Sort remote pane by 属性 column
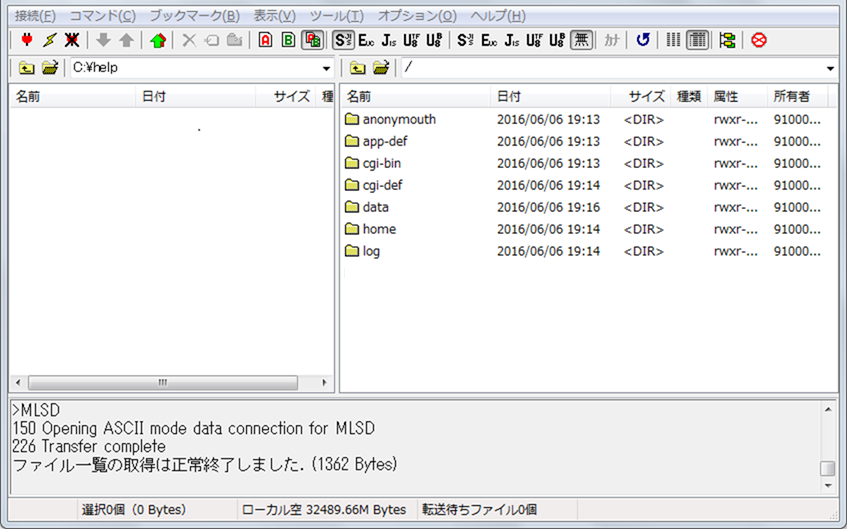847x529 pixels. click(x=737, y=97)
